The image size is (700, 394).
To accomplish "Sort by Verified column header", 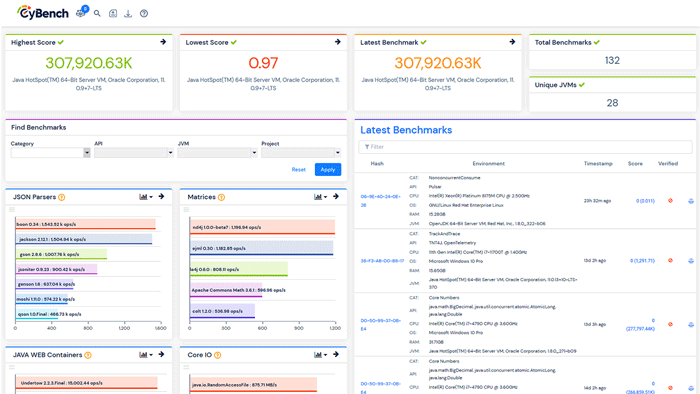I will point(668,164).
